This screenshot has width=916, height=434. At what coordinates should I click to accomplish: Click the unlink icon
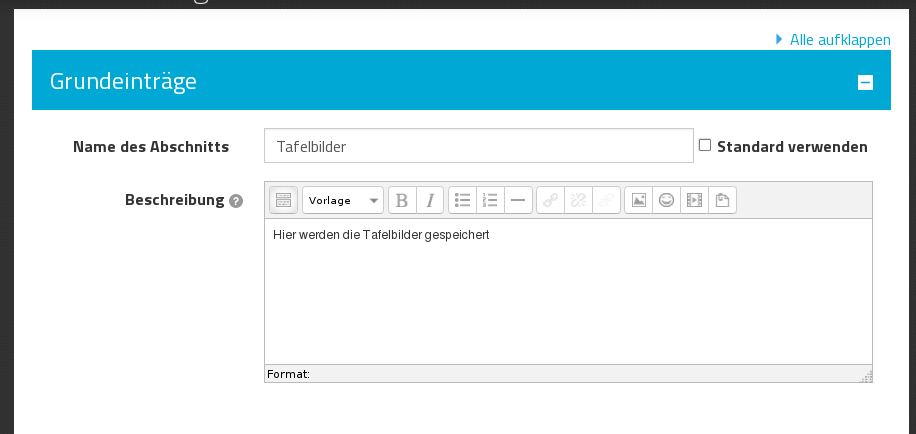click(578, 200)
